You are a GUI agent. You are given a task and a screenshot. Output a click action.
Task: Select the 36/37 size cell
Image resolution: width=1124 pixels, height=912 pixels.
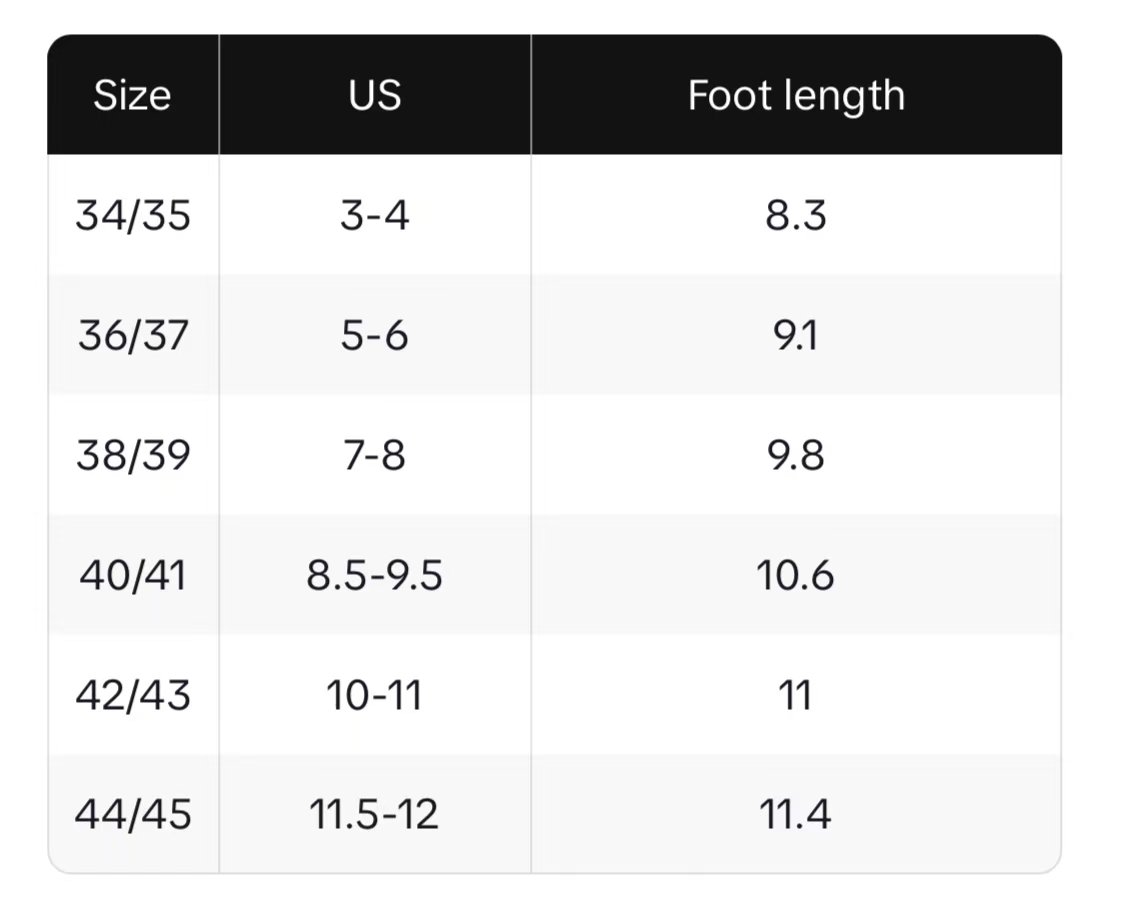(132, 335)
